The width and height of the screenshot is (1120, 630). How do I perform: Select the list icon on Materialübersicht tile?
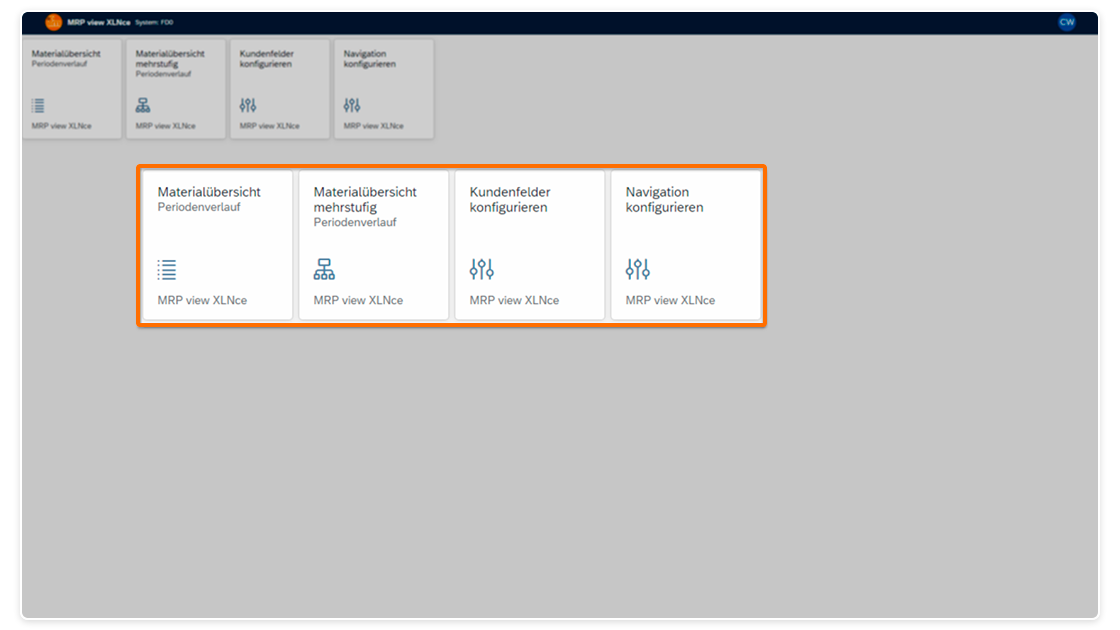coord(166,269)
